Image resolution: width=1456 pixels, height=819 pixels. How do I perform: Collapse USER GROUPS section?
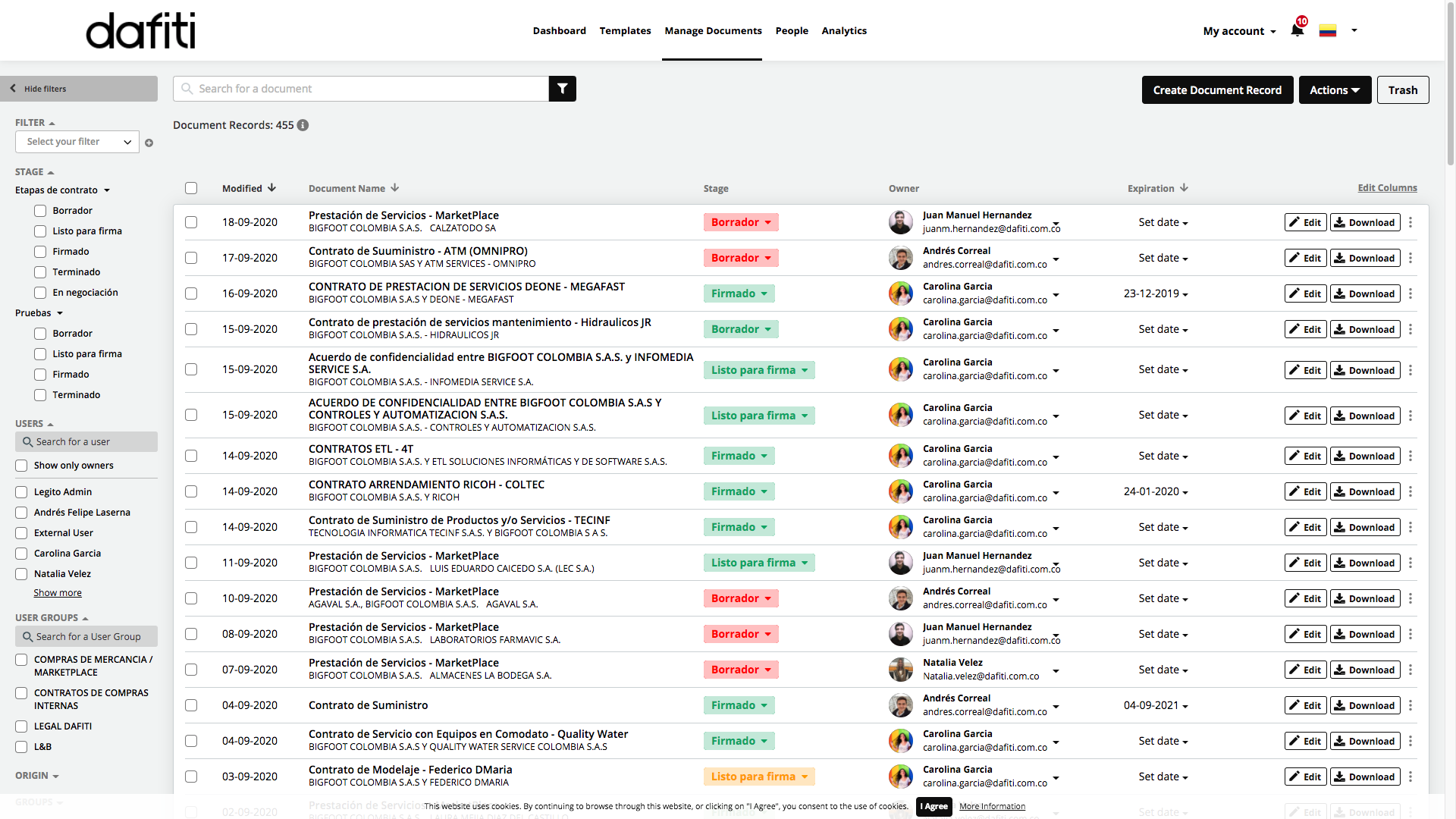pyautogui.click(x=52, y=618)
